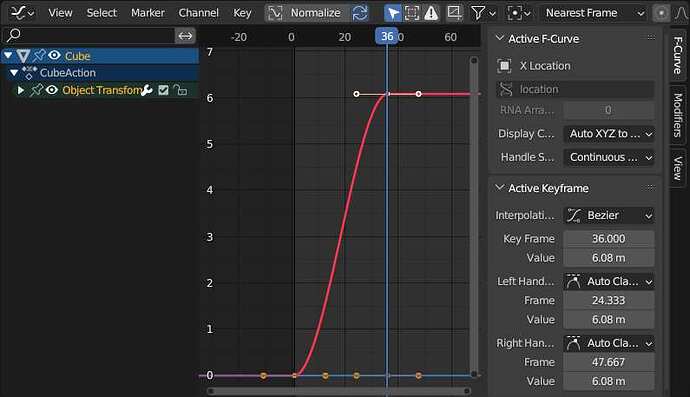Open the Handle Smoothing dropdown
Screen dimensions: 690x397
[x=609, y=157]
